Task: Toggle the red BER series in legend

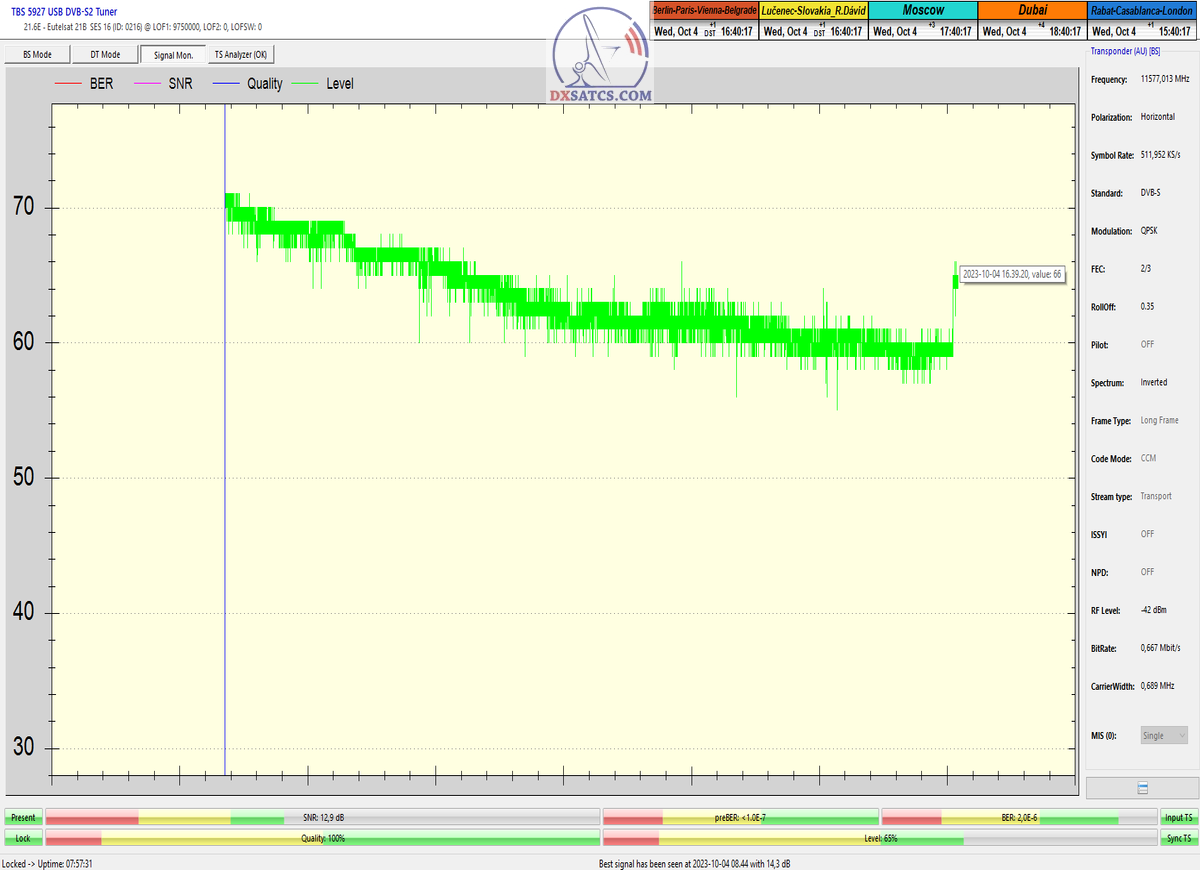Action: point(88,84)
